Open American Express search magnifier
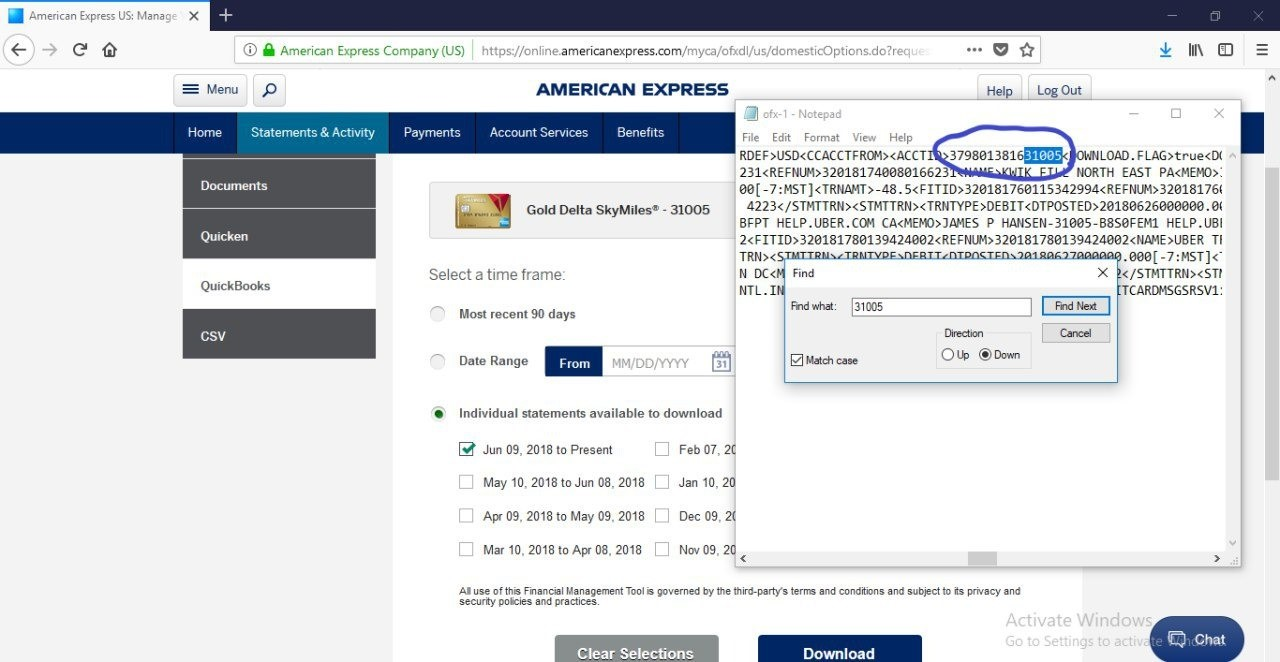The width and height of the screenshot is (1280, 662). pos(269,90)
